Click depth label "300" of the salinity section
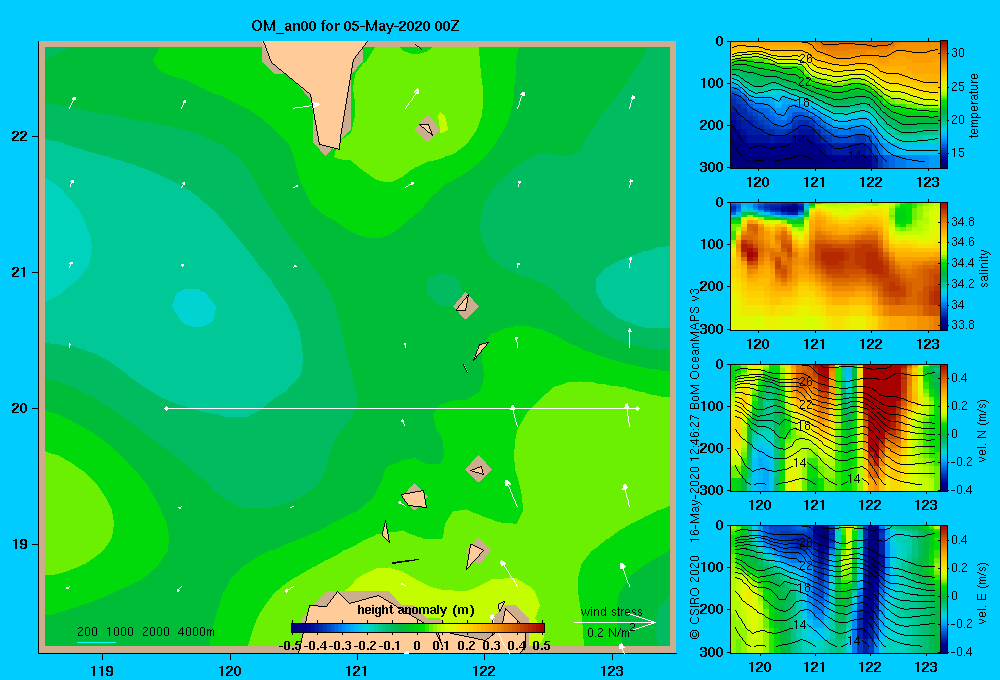Image resolution: width=1000 pixels, height=680 pixels. click(711, 329)
